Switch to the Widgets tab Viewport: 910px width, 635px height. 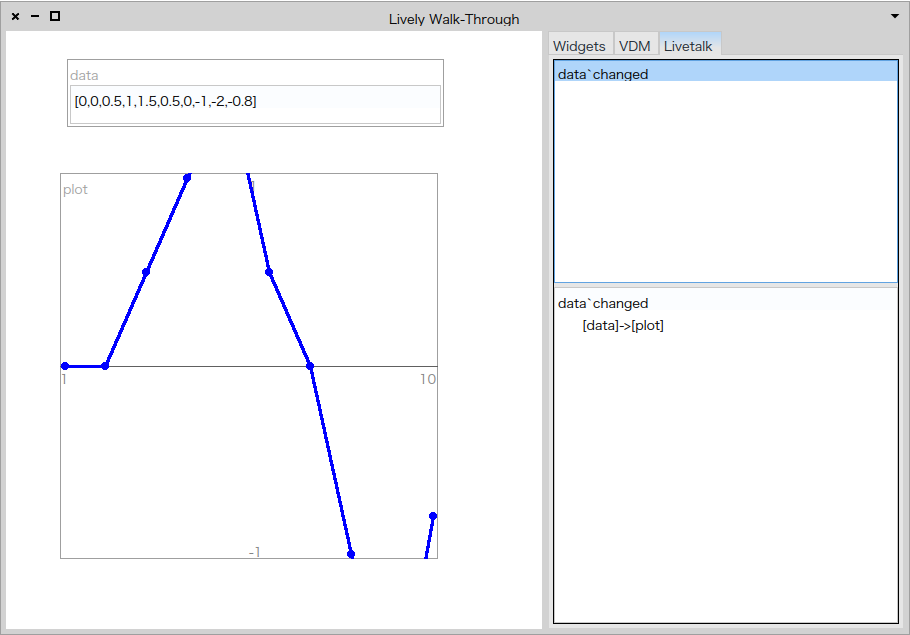point(579,46)
